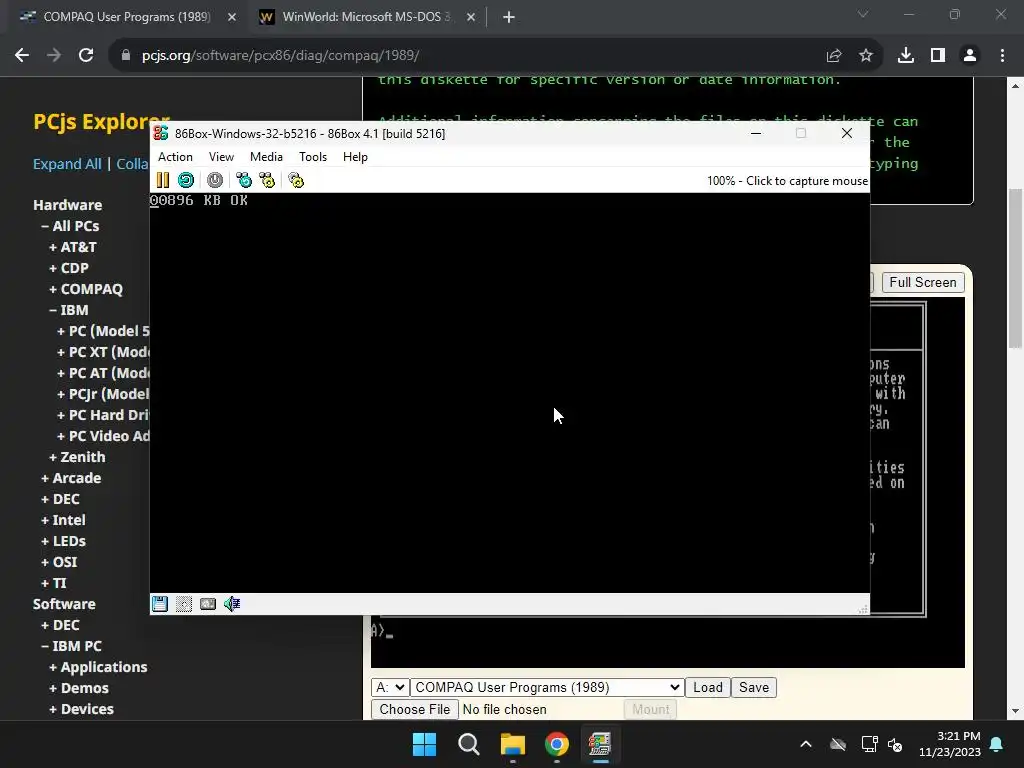
Task: Open Chrome downloads icon
Action: tap(906, 56)
